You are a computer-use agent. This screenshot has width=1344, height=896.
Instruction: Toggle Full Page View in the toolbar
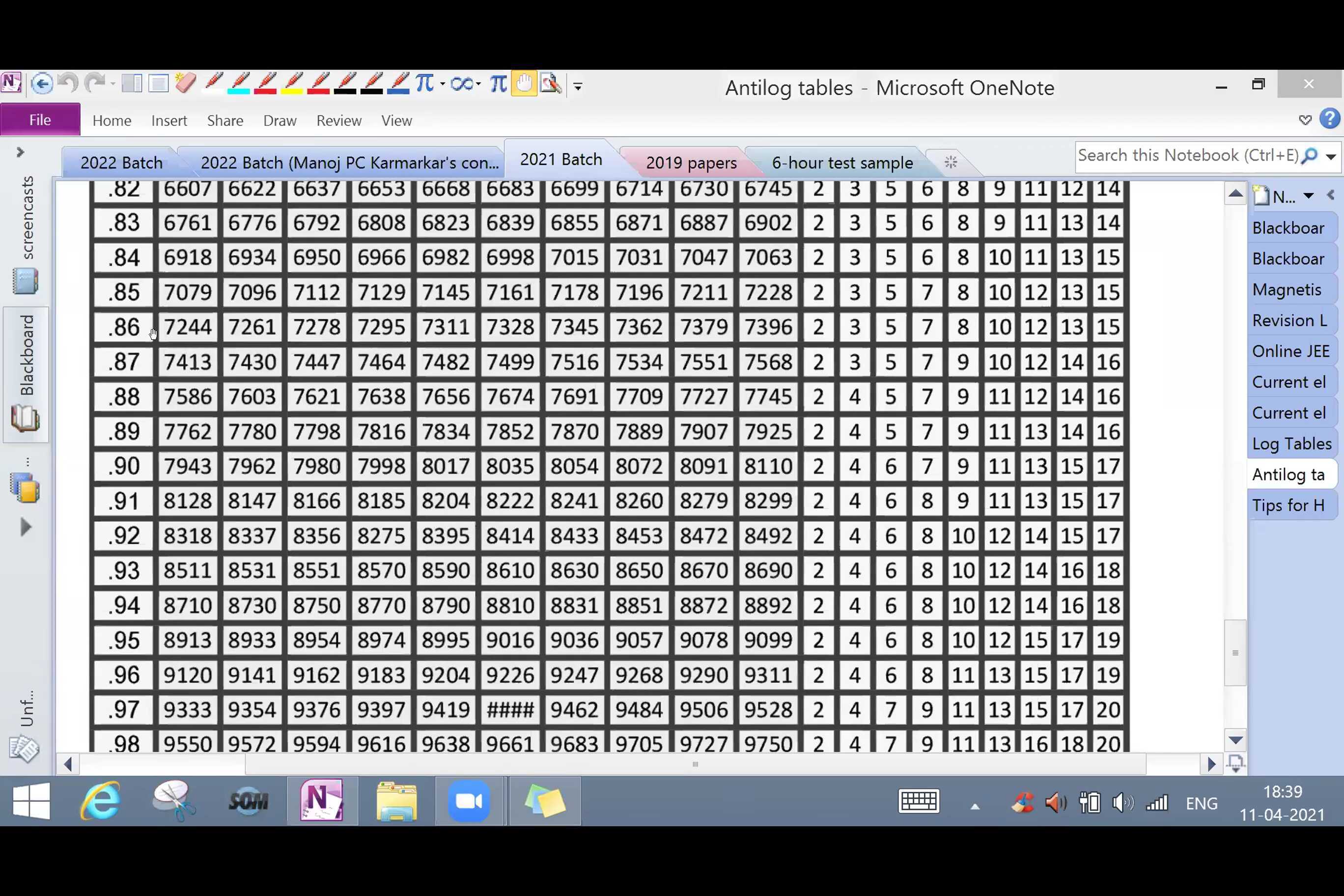point(158,84)
